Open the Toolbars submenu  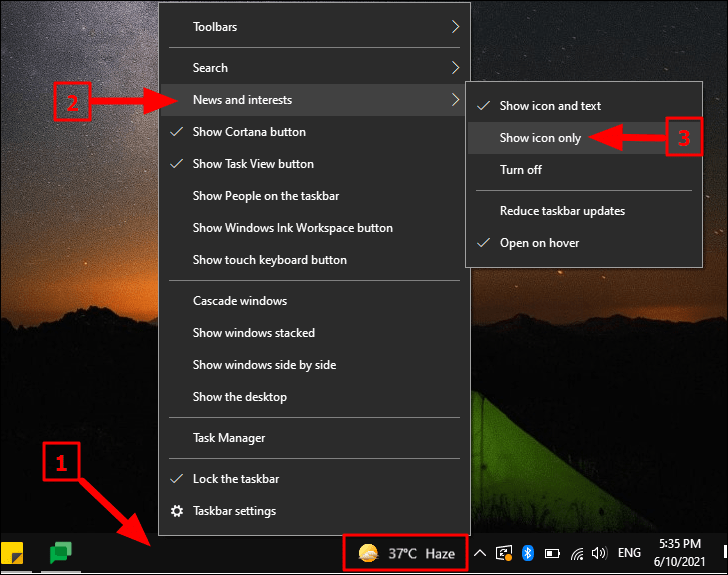[314, 27]
